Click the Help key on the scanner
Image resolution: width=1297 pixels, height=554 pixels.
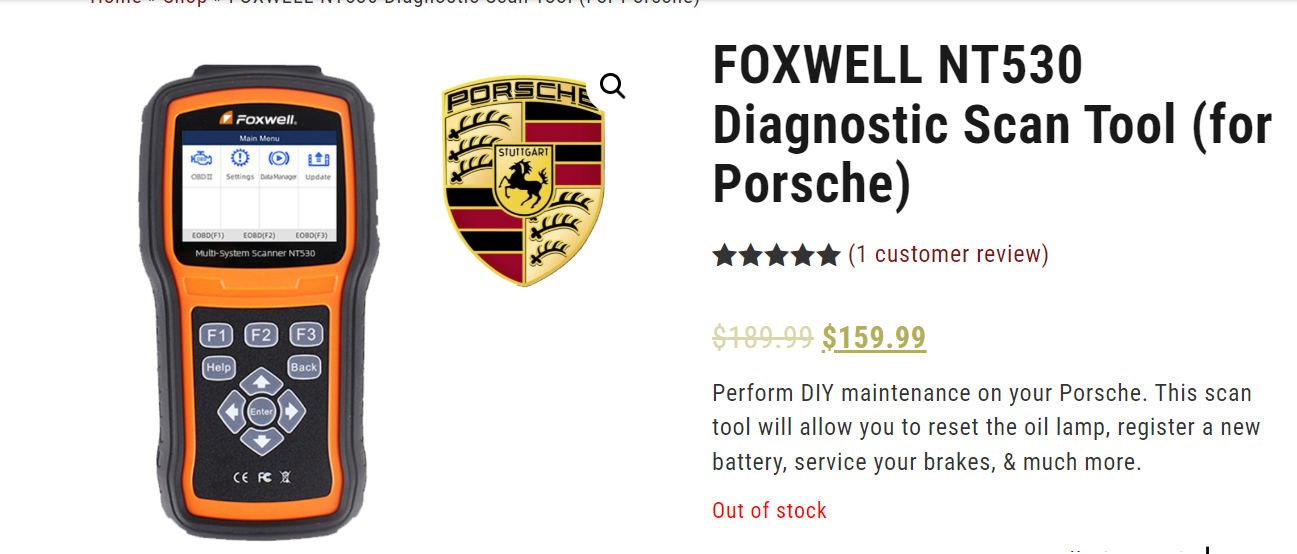click(x=218, y=367)
